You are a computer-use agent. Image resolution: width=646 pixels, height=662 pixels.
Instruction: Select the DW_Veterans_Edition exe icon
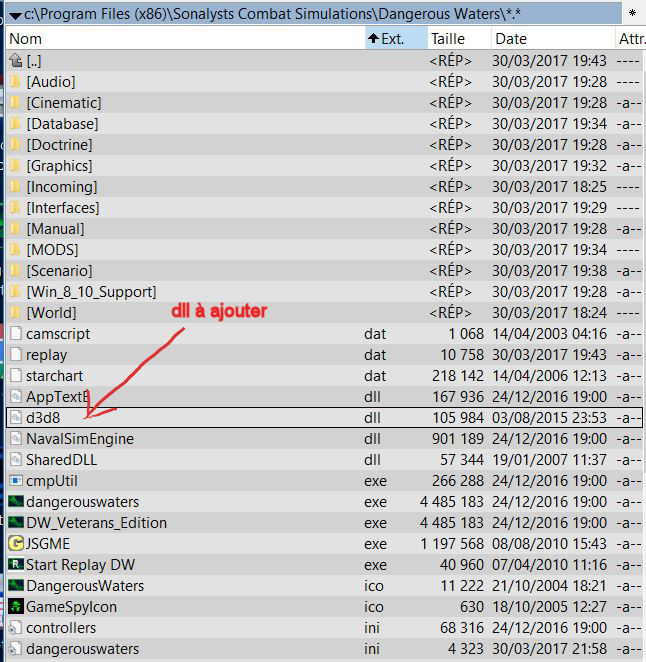tap(15, 523)
